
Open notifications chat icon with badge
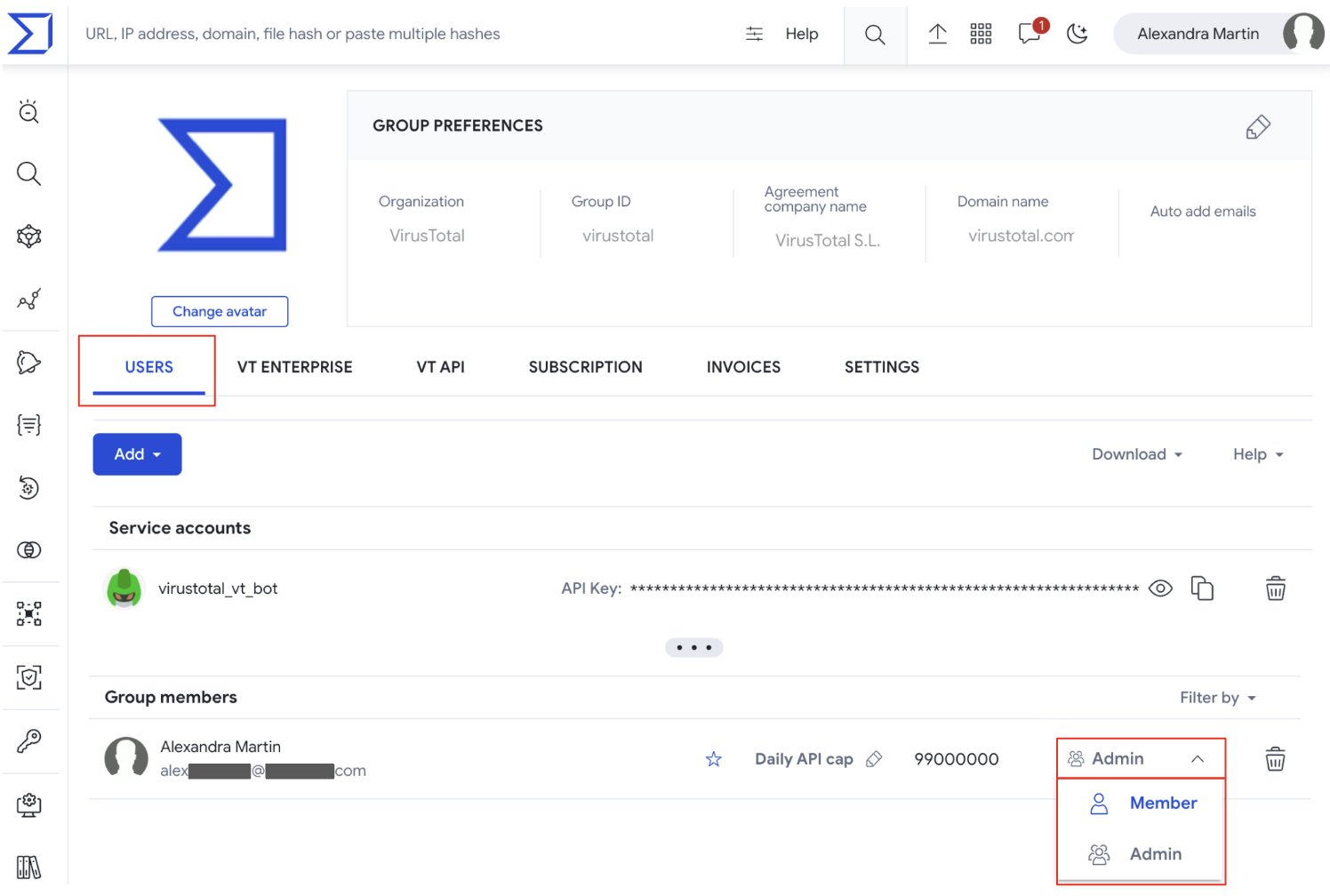[x=1031, y=32]
